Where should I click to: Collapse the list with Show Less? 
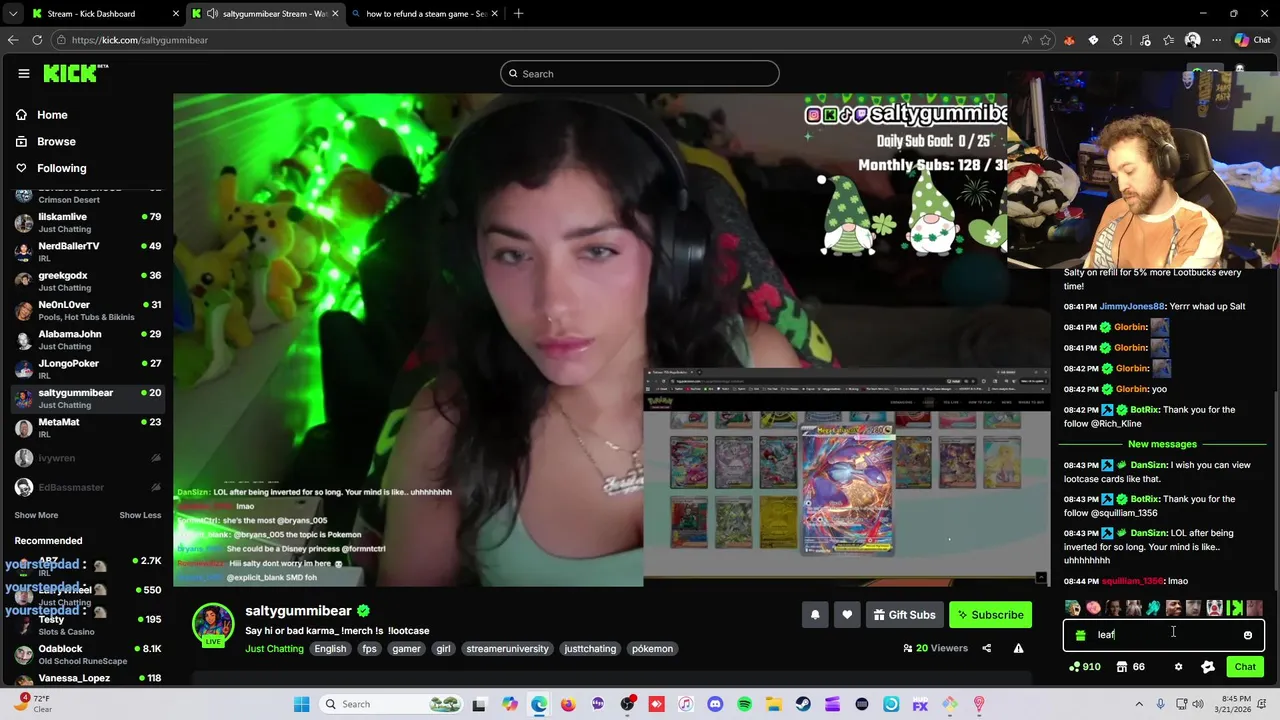(140, 515)
